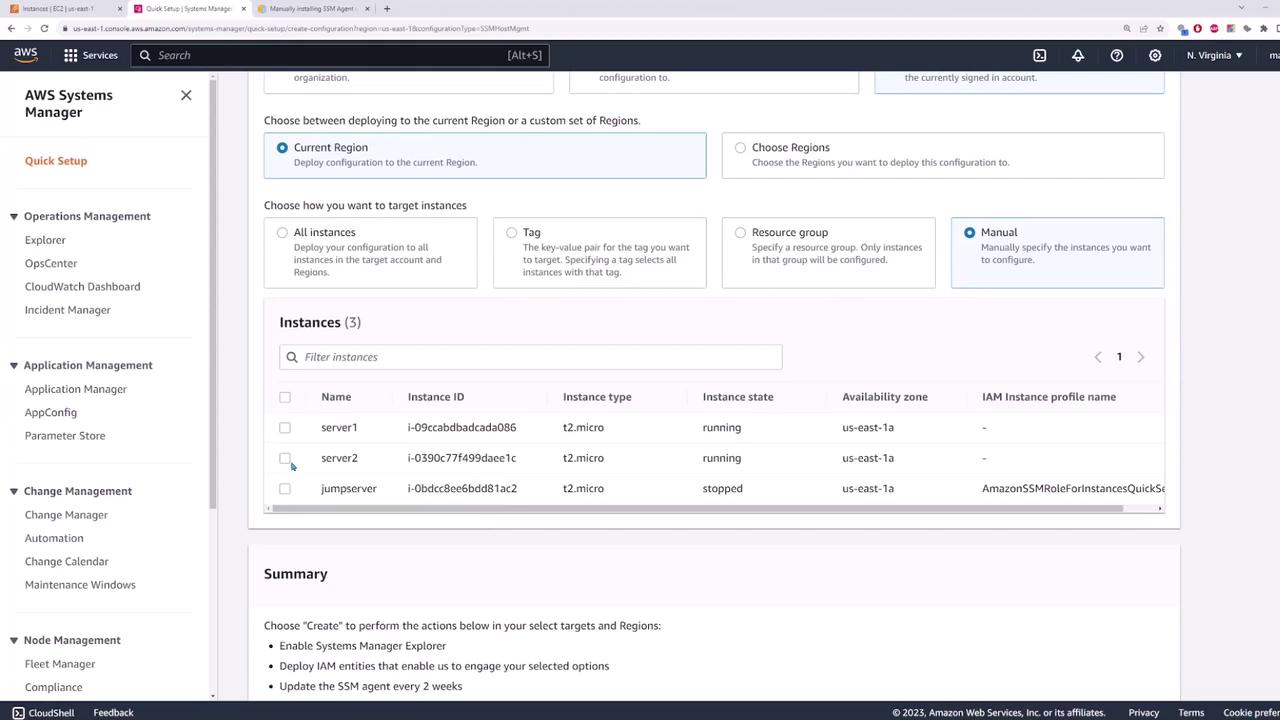Tick the checkbox for server2

285,458
